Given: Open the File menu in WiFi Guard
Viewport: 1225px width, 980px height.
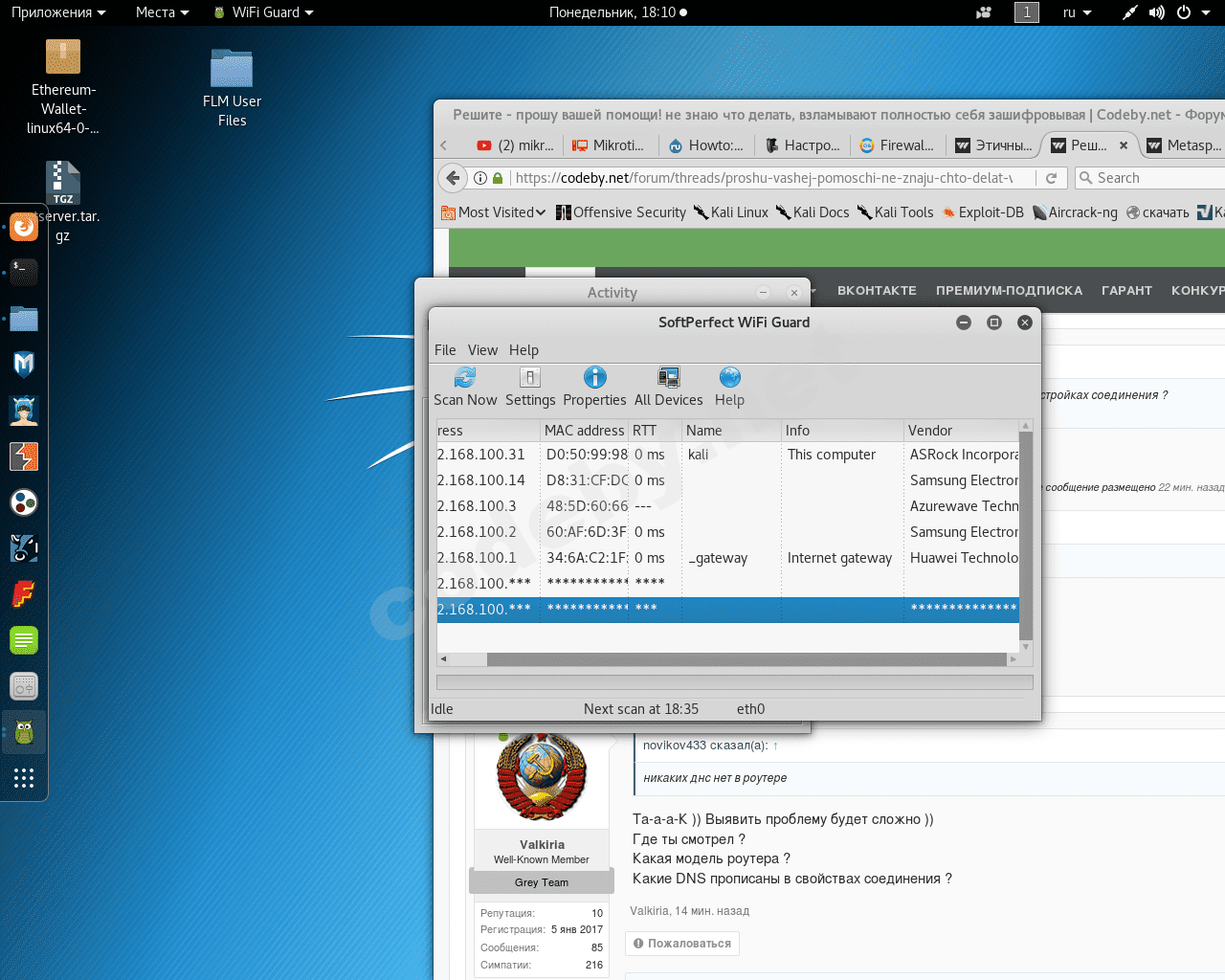Looking at the screenshot, I should click(445, 350).
